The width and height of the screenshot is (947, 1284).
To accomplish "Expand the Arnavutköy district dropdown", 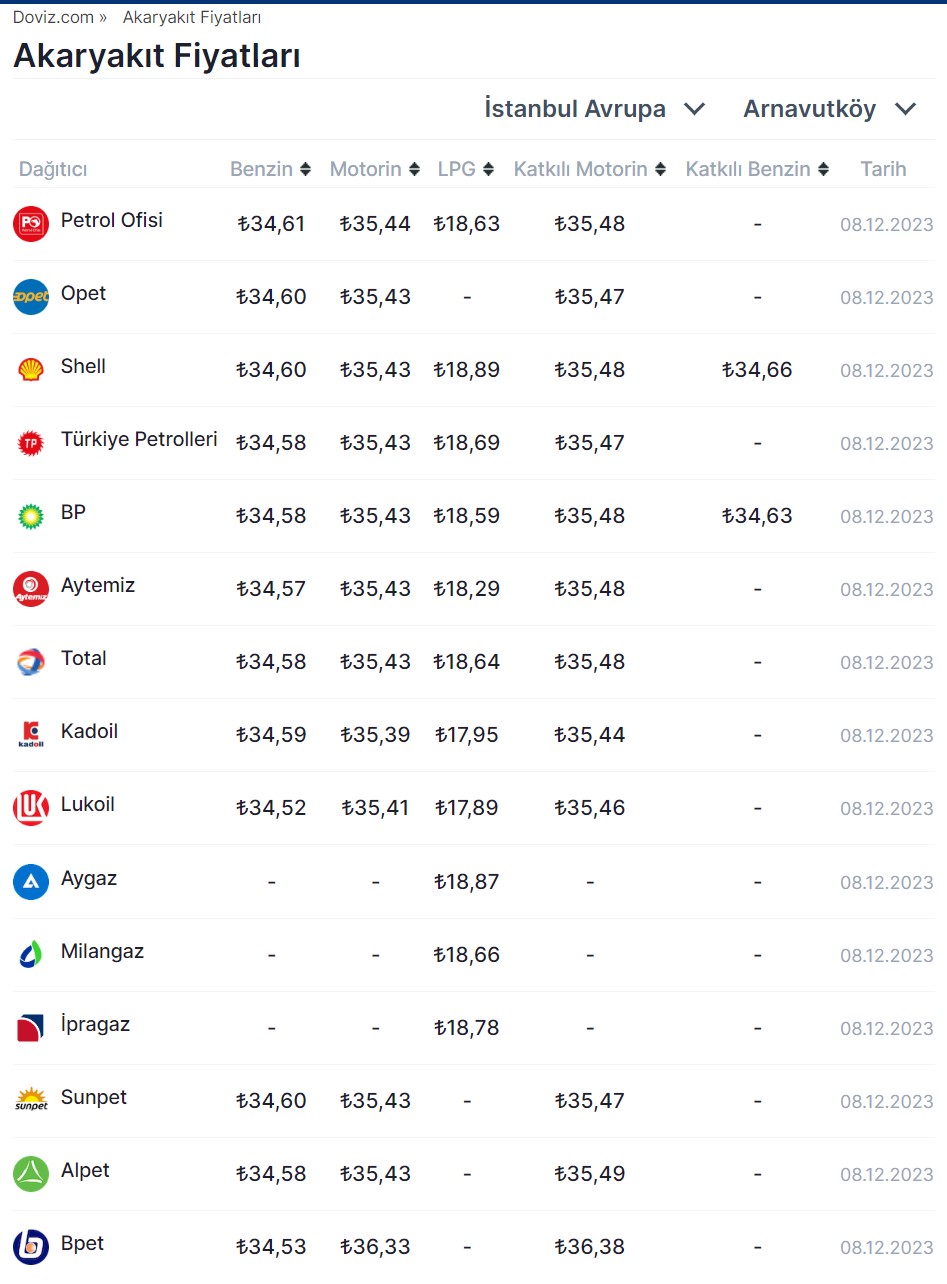I will (x=829, y=109).
